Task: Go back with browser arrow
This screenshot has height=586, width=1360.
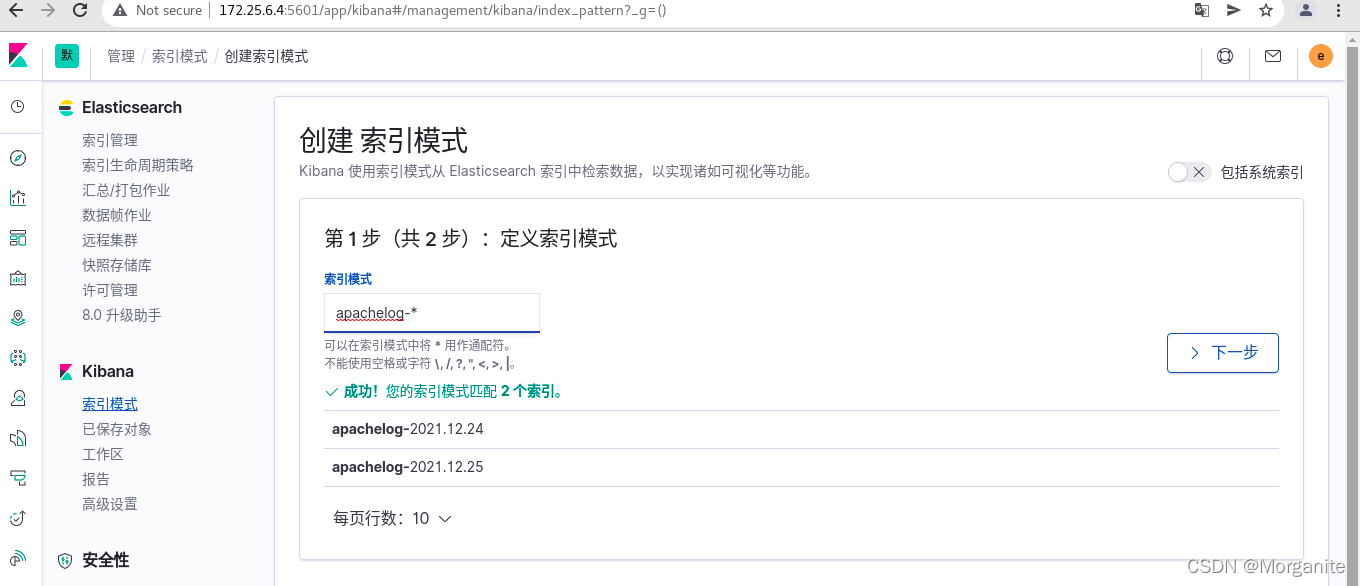Action: [x=16, y=10]
